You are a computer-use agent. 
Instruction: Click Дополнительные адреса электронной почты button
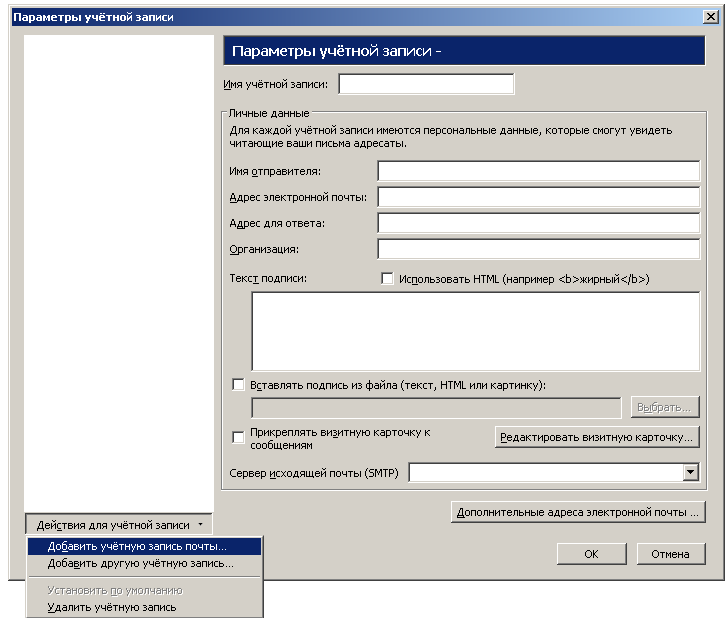pos(578,512)
